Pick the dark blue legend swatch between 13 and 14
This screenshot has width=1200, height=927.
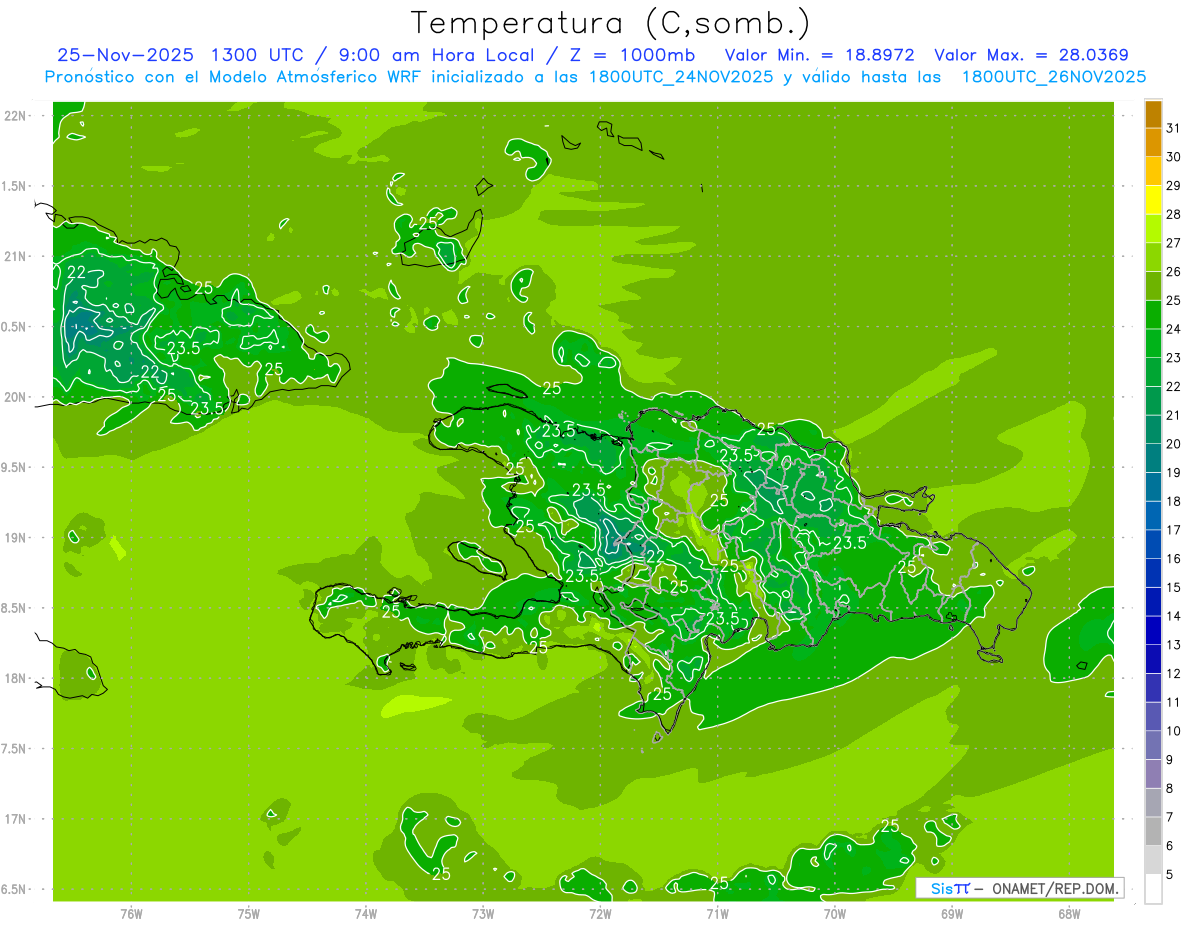point(1153,631)
